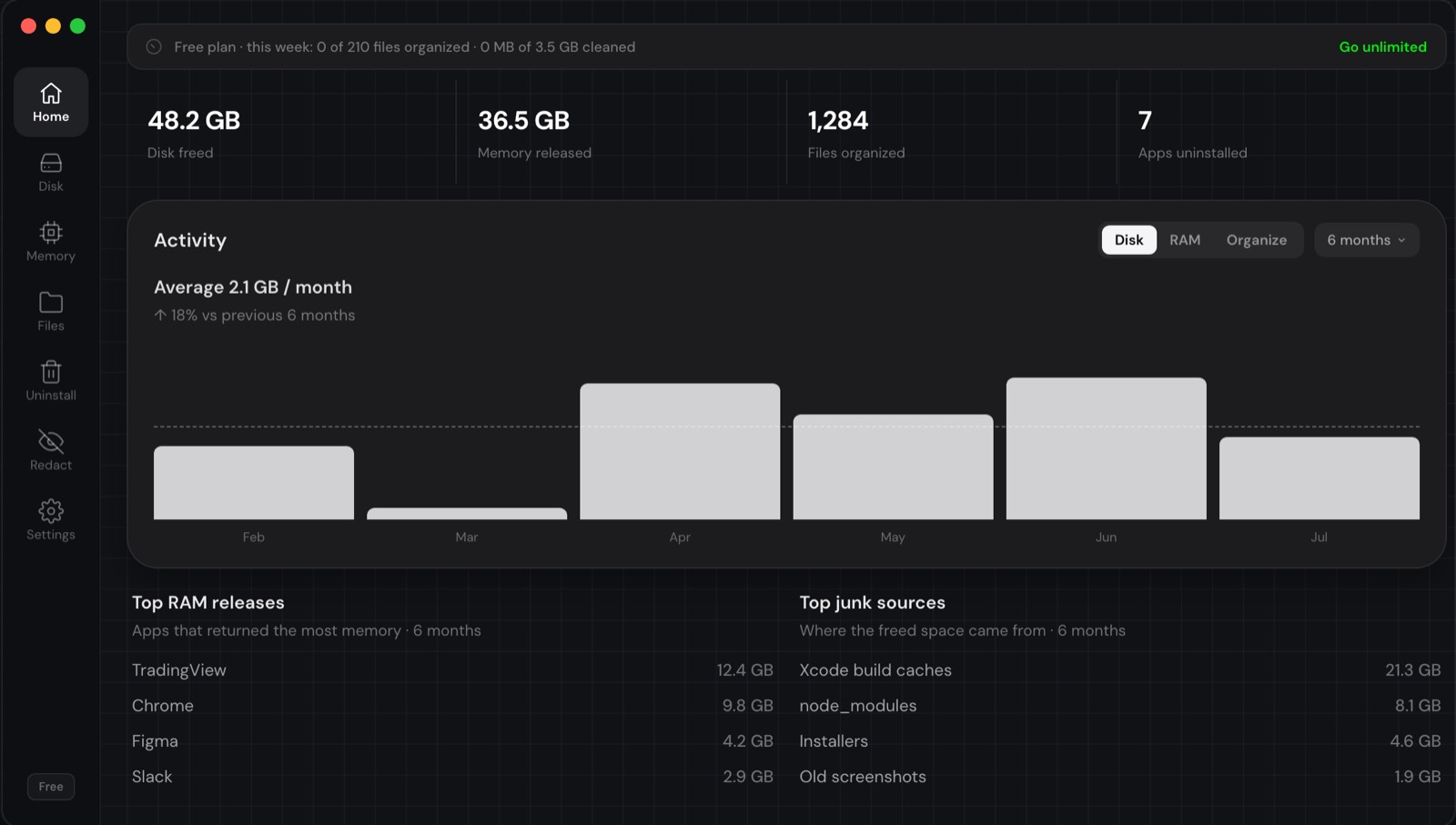This screenshot has height=825, width=1456.
Task: Open the Files organizer section
Action: pyautogui.click(x=51, y=311)
